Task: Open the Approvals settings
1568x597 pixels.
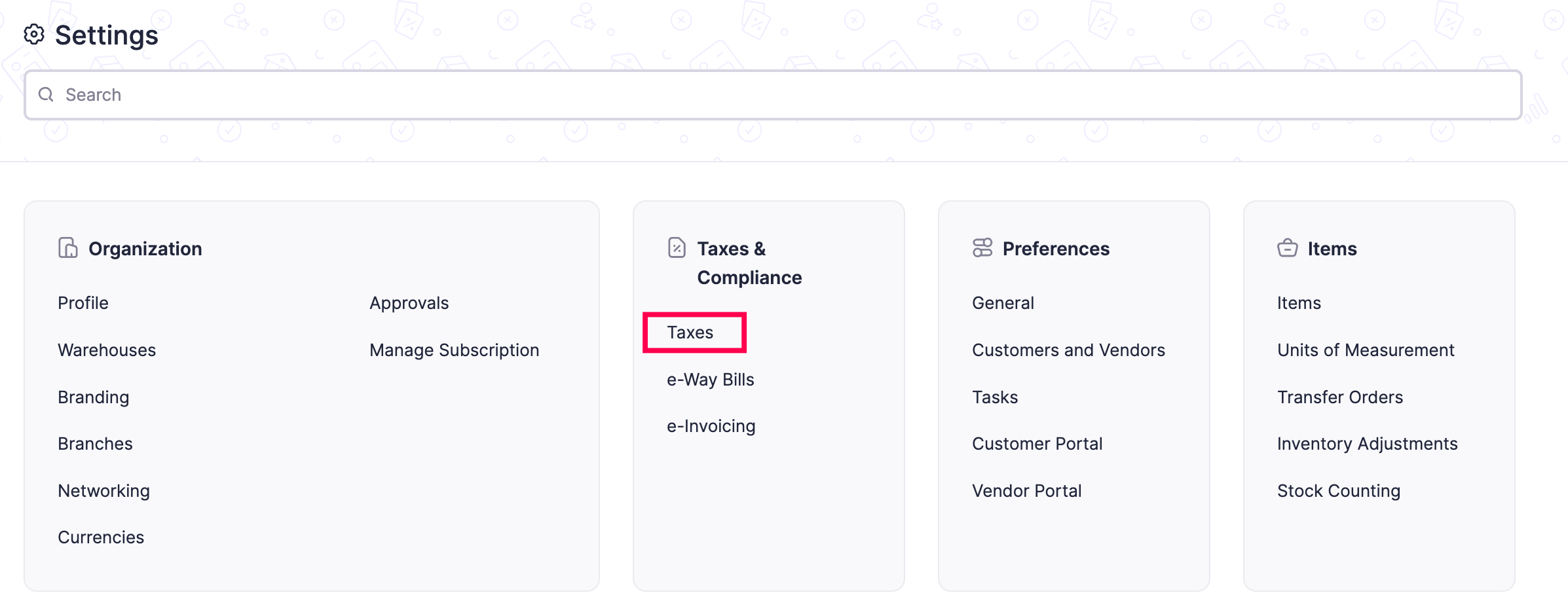Action: (409, 302)
